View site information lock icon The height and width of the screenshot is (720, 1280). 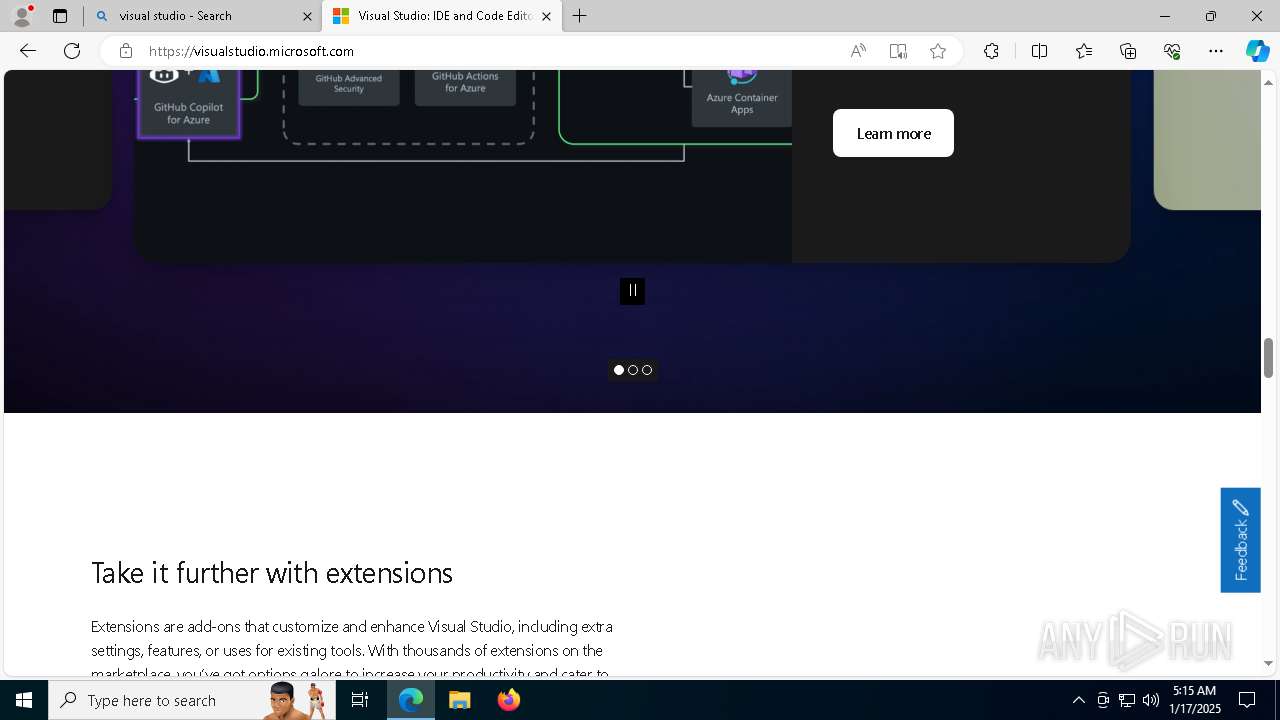pyautogui.click(x=125, y=51)
